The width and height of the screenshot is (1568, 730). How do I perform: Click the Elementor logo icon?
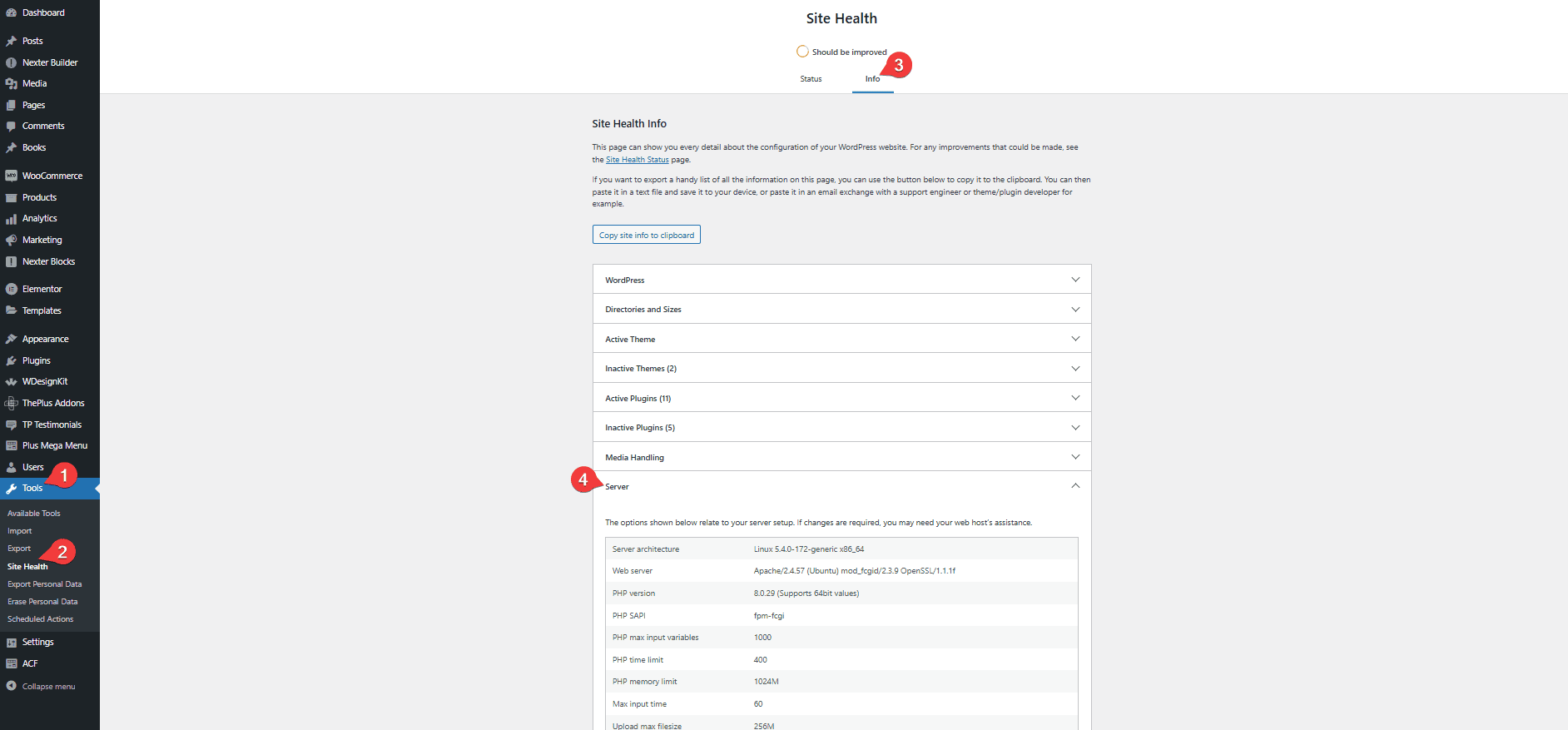[x=11, y=289]
